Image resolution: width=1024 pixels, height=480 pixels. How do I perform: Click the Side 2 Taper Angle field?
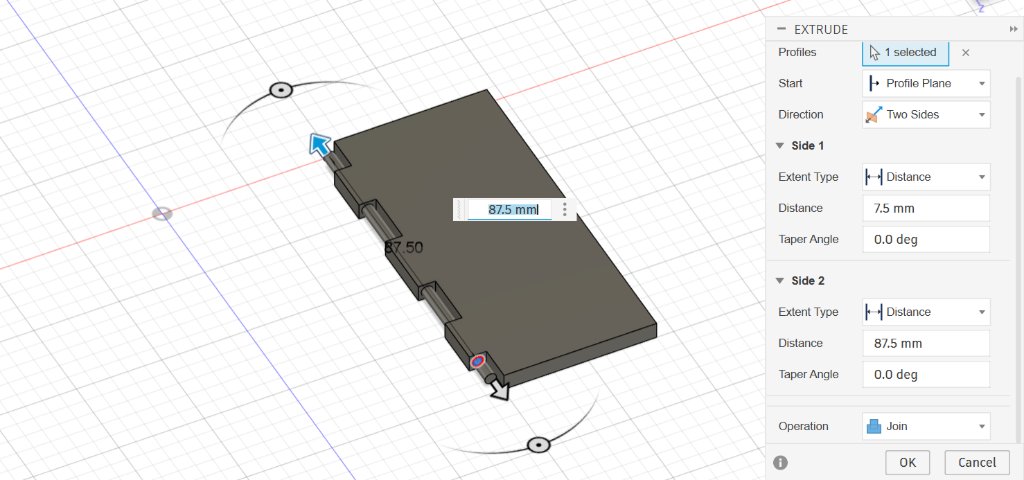coord(926,375)
